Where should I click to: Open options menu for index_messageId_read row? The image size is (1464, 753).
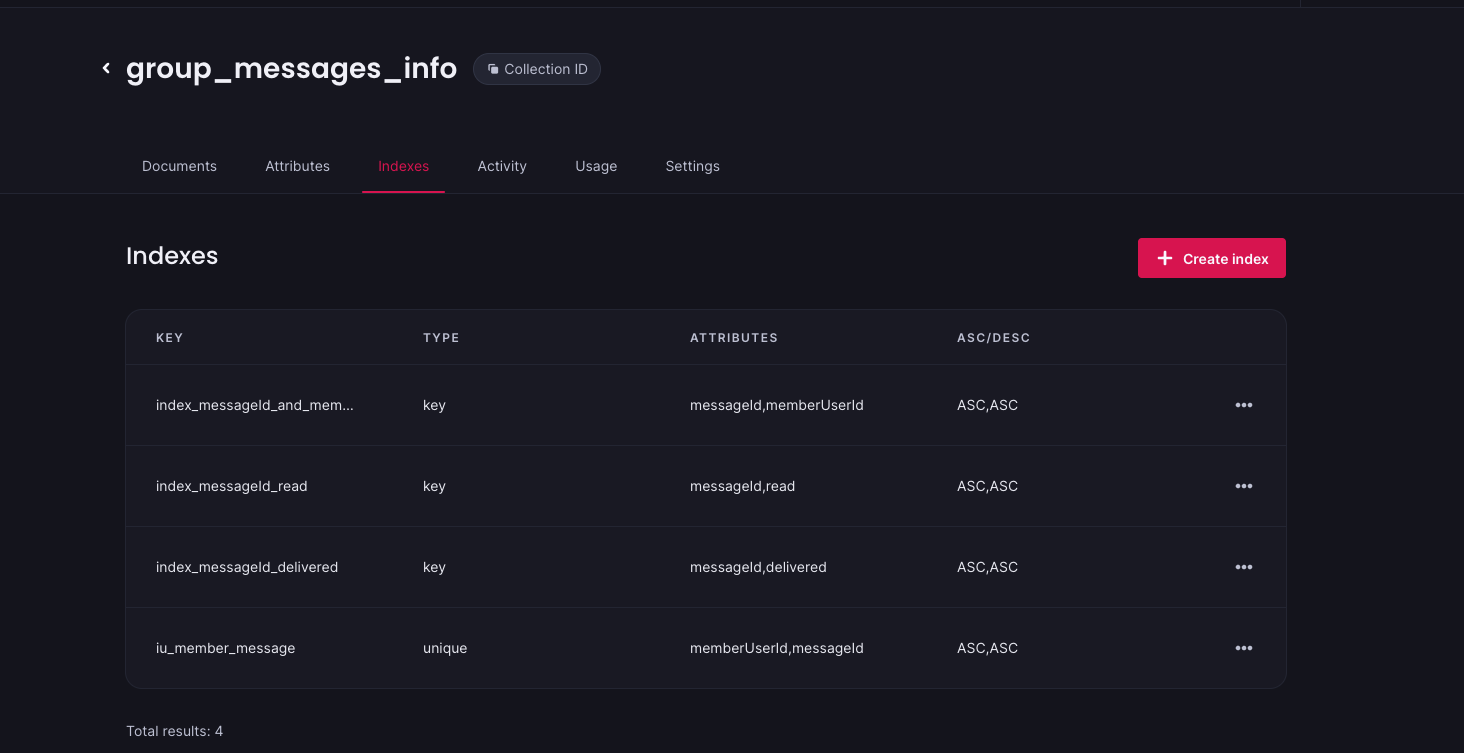tap(1244, 486)
